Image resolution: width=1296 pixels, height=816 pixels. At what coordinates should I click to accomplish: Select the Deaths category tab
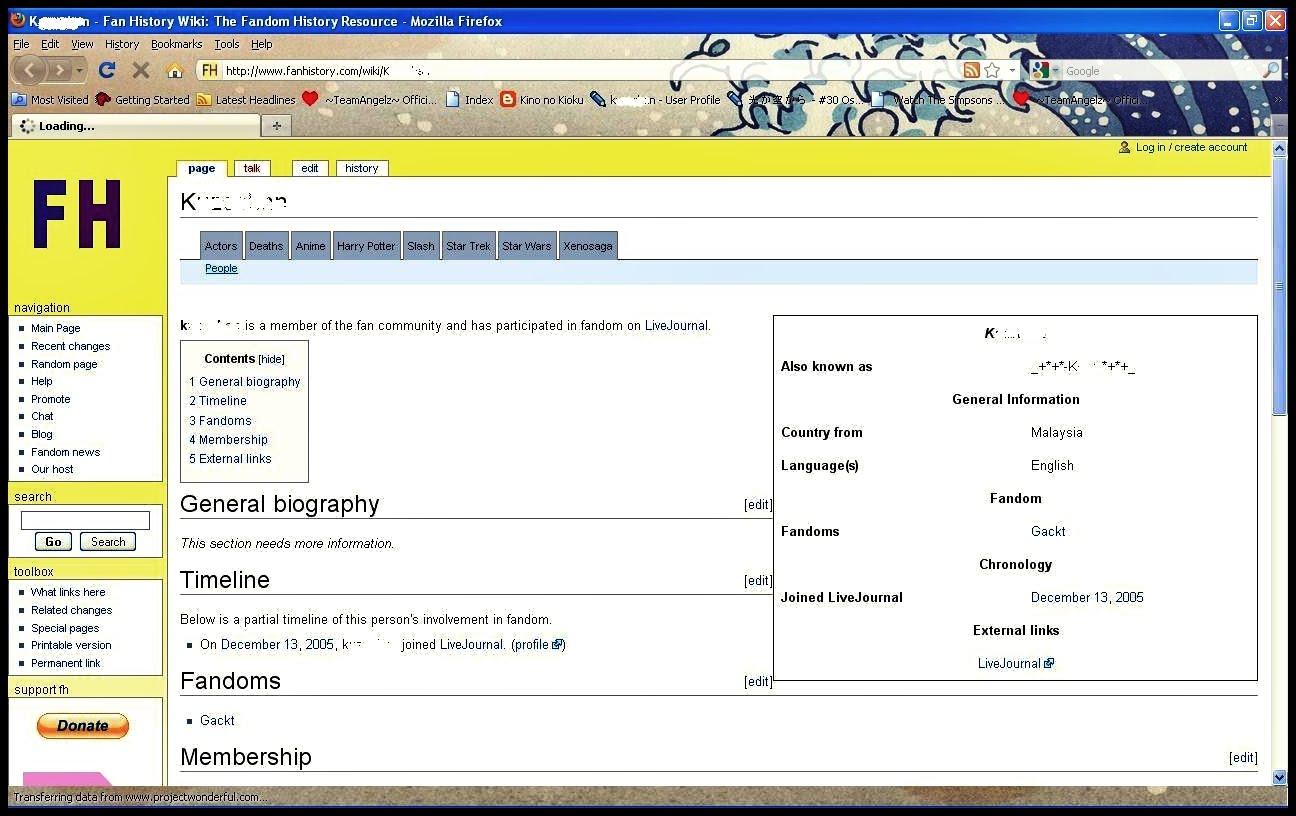click(x=266, y=246)
